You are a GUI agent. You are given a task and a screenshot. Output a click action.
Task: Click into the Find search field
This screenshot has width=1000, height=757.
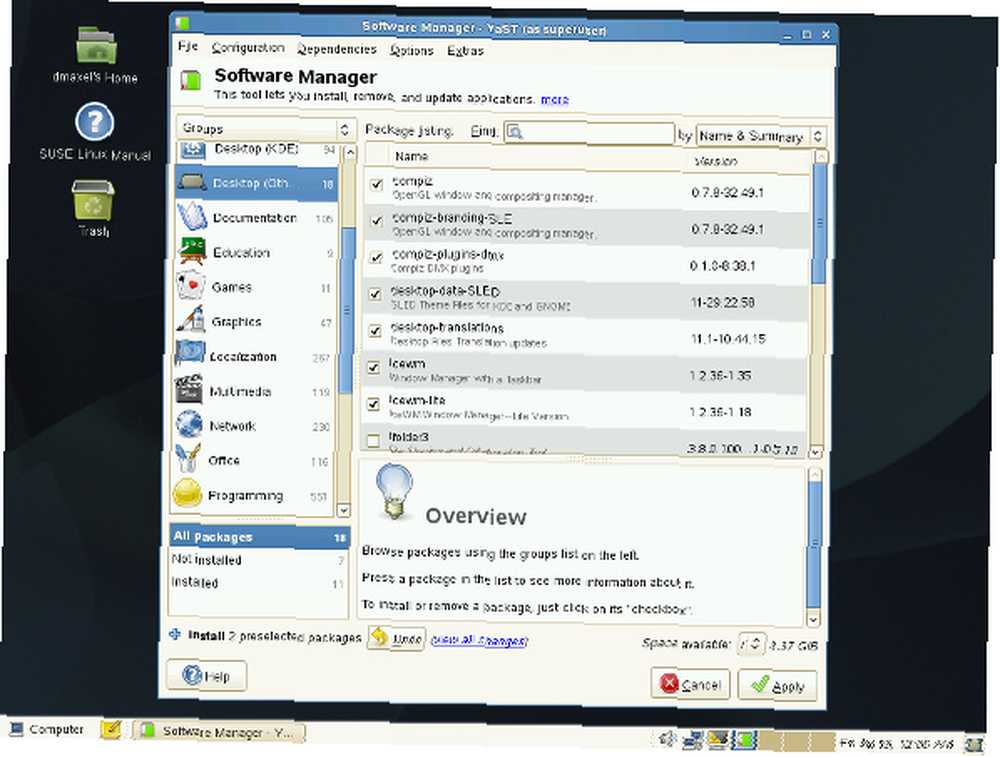[x=589, y=133]
